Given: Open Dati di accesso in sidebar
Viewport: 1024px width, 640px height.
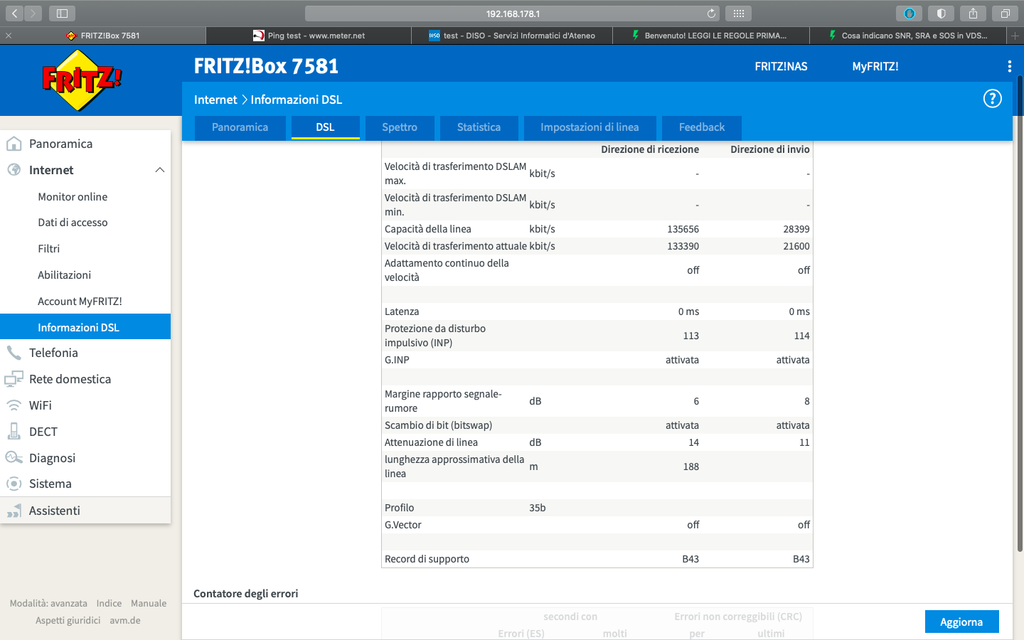Looking at the screenshot, I should [72, 222].
